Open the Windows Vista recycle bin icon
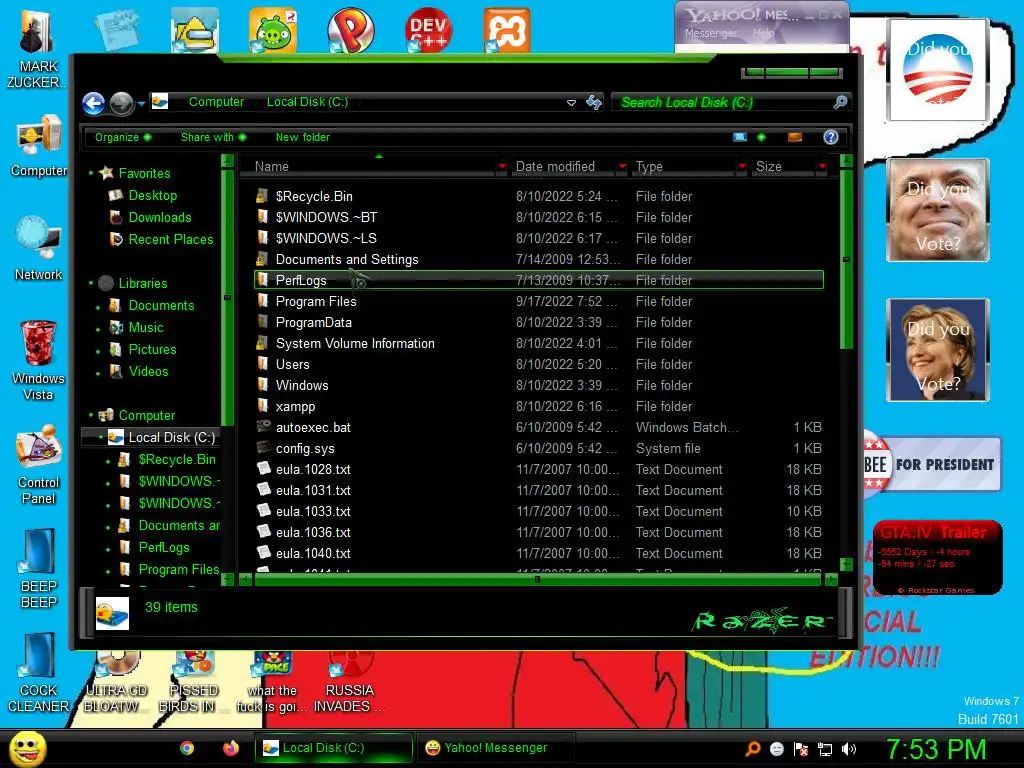Screen dimensions: 1024x768 pos(39,360)
